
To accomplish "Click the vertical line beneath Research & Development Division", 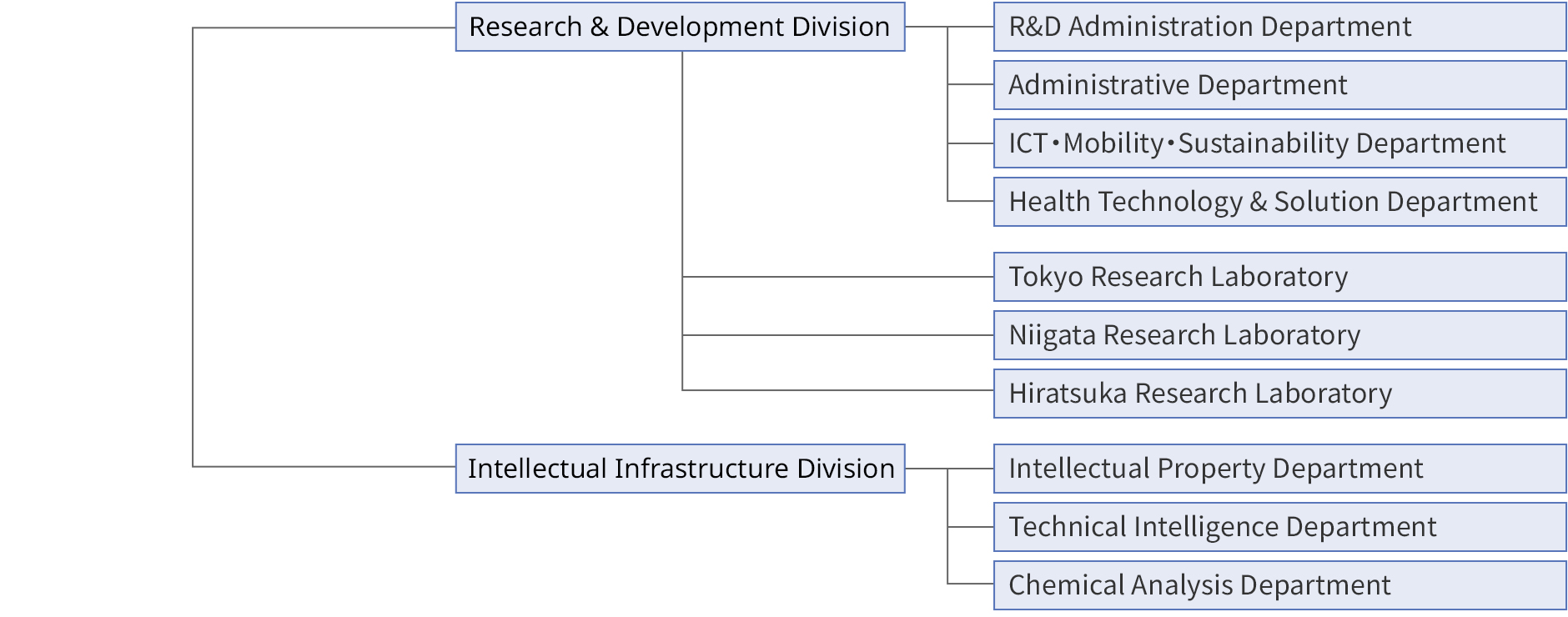I will click(682, 167).
